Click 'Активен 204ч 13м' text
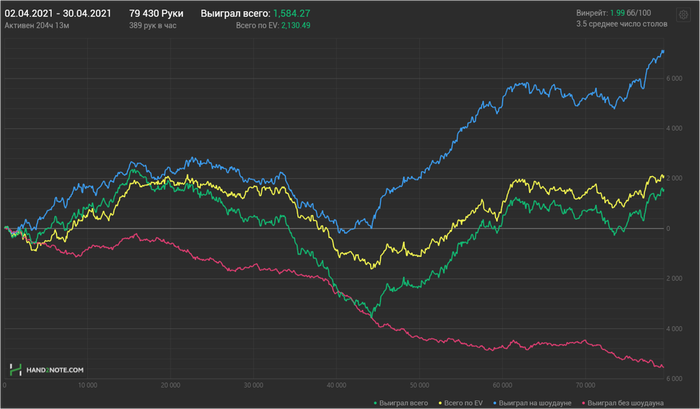The height and width of the screenshot is (409, 700). tap(37, 25)
